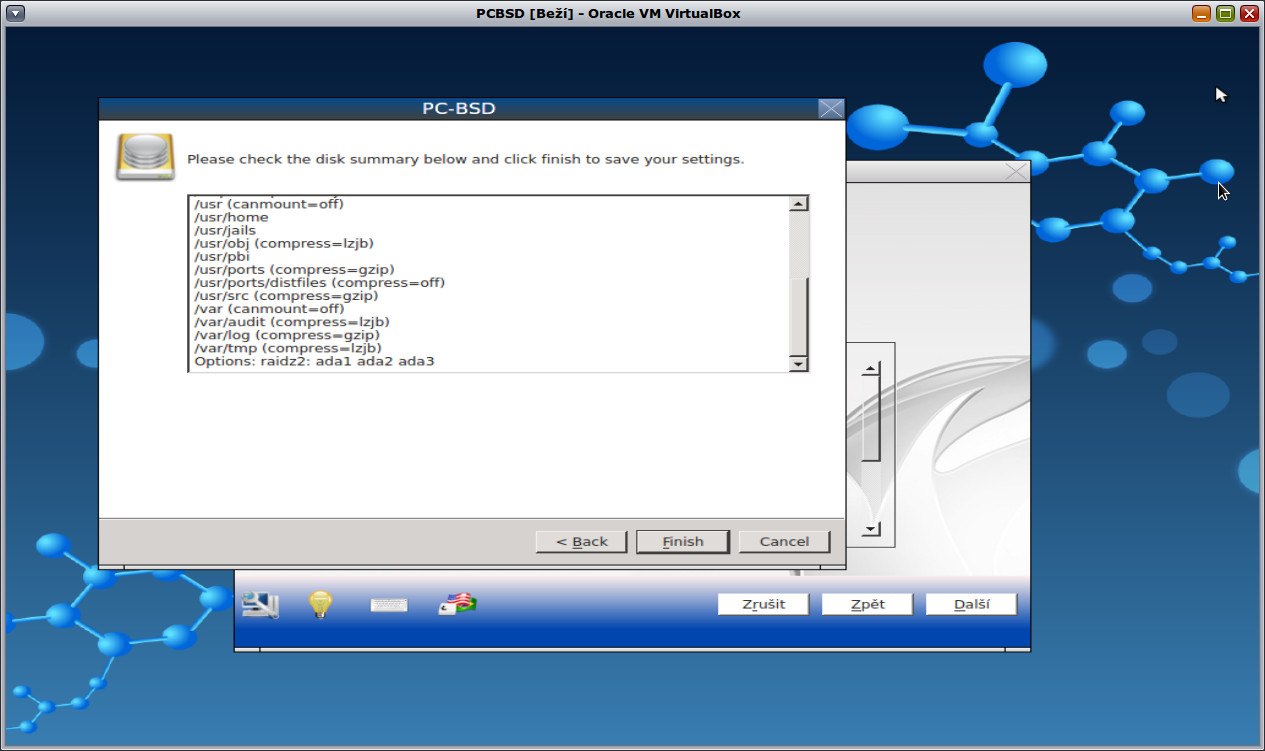The image size is (1265, 751).
Task: Click the lightbulb help icon
Action: [x=320, y=603]
